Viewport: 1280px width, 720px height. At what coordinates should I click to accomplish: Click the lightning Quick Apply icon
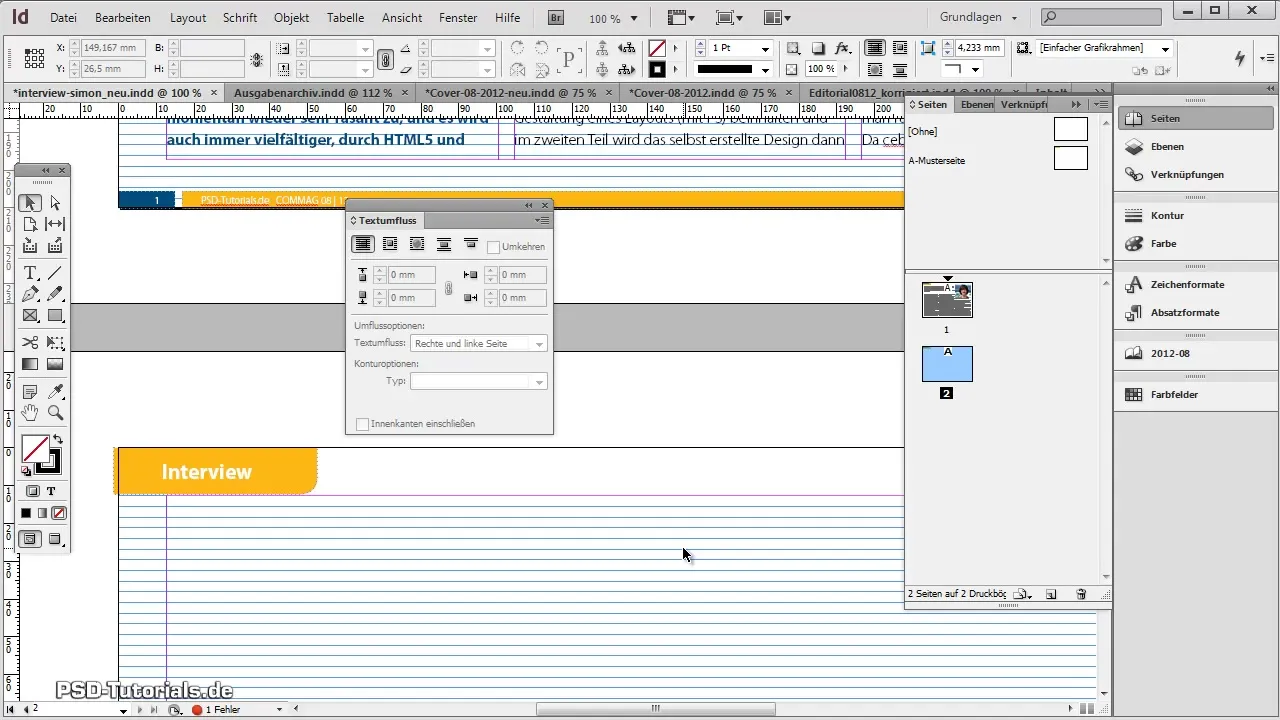coord(1241,58)
